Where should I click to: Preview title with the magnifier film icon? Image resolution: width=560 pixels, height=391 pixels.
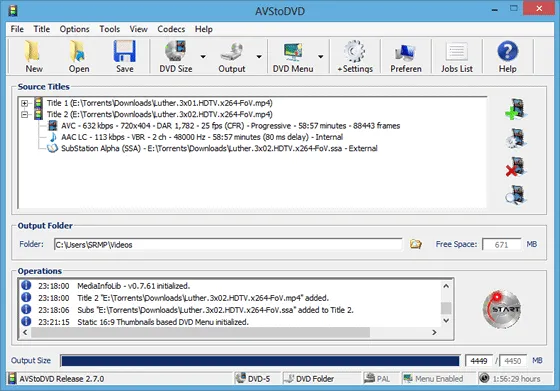[516, 195]
